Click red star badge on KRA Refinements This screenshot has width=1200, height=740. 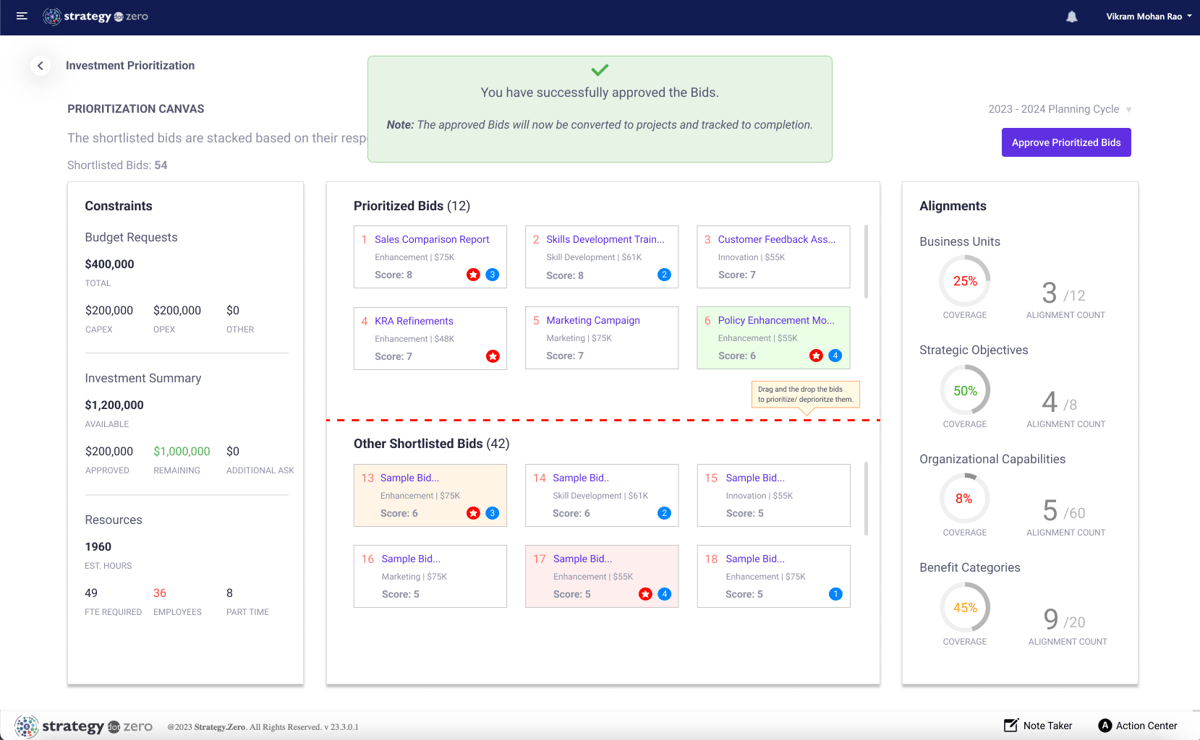tap(492, 356)
